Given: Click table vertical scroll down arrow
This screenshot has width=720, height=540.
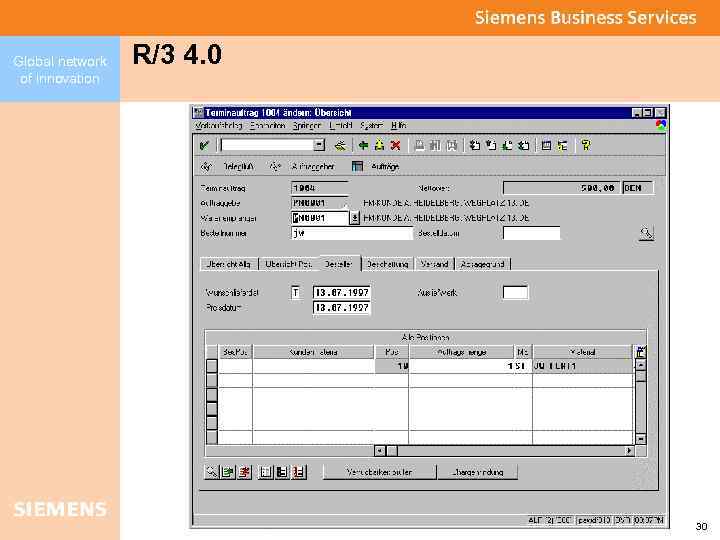Looking at the screenshot, I should (640, 439).
